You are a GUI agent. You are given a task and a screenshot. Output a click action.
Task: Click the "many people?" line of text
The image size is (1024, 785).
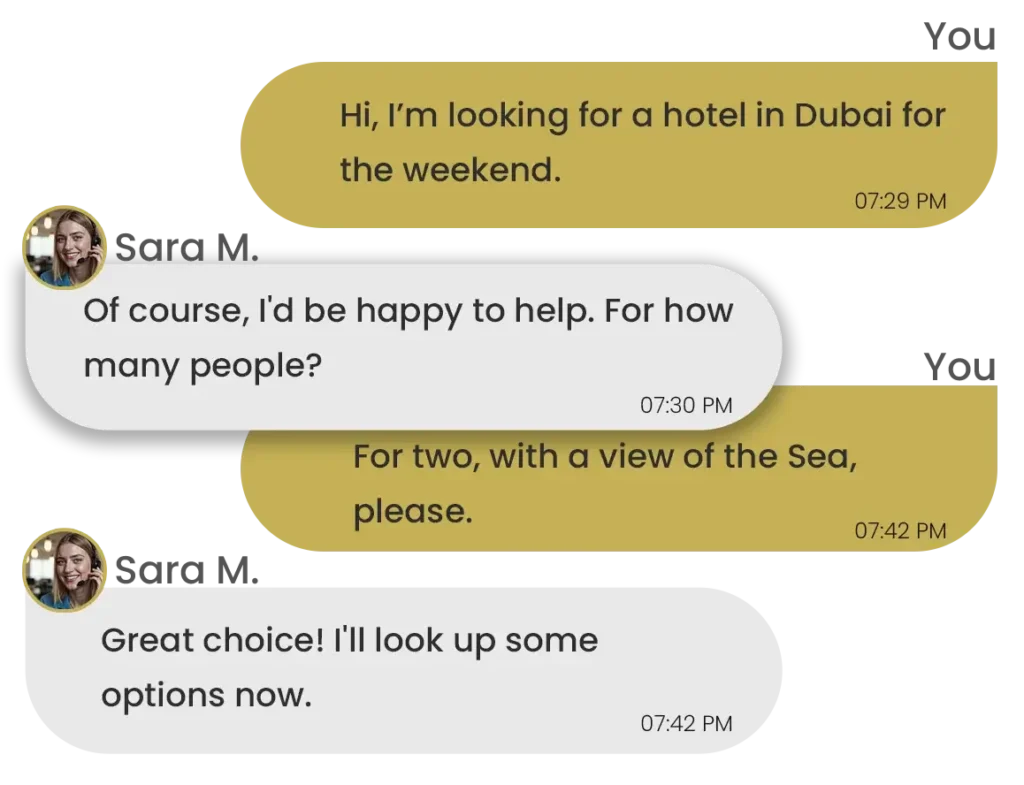click(202, 364)
